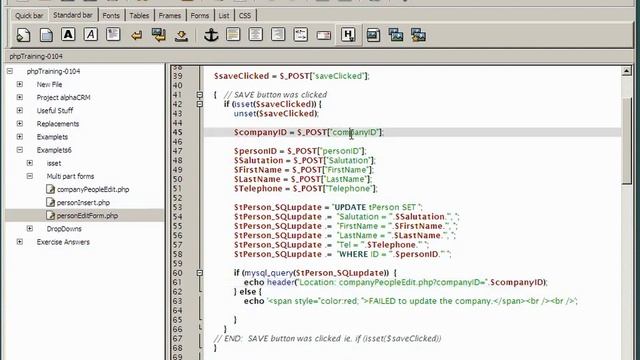Screen dimensions: 640x360
Task: Insert a horizontal Rule with the yellow lines icon
Action: click(233, 35)
